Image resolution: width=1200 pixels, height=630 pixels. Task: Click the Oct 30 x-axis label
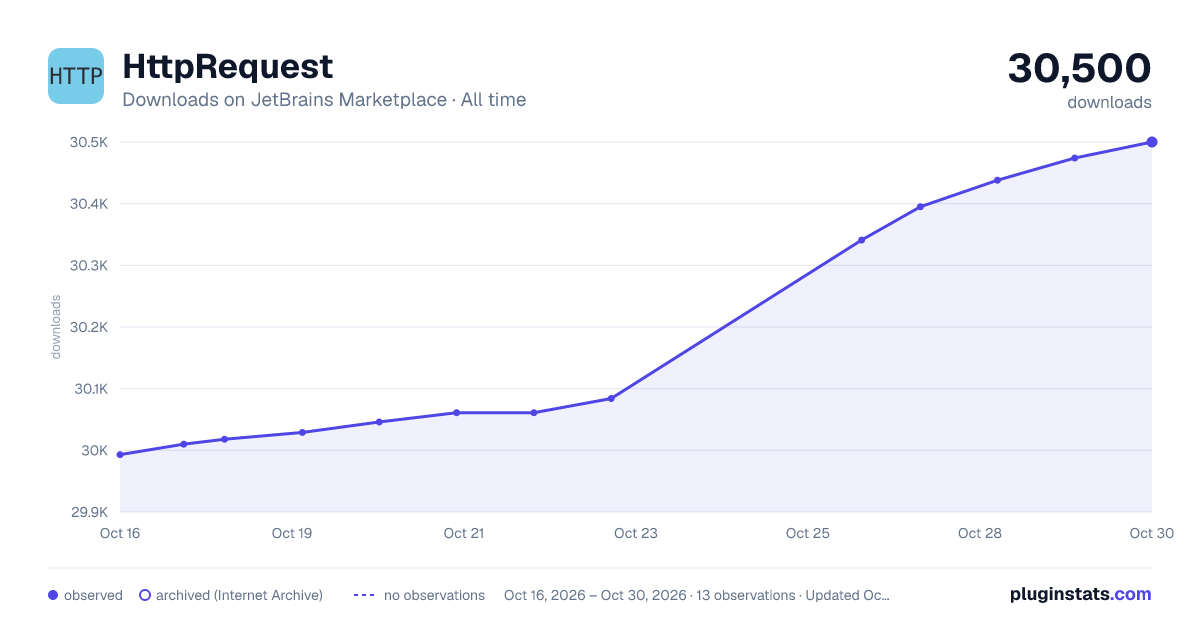pyautogui.click(x=1150, y=533)
